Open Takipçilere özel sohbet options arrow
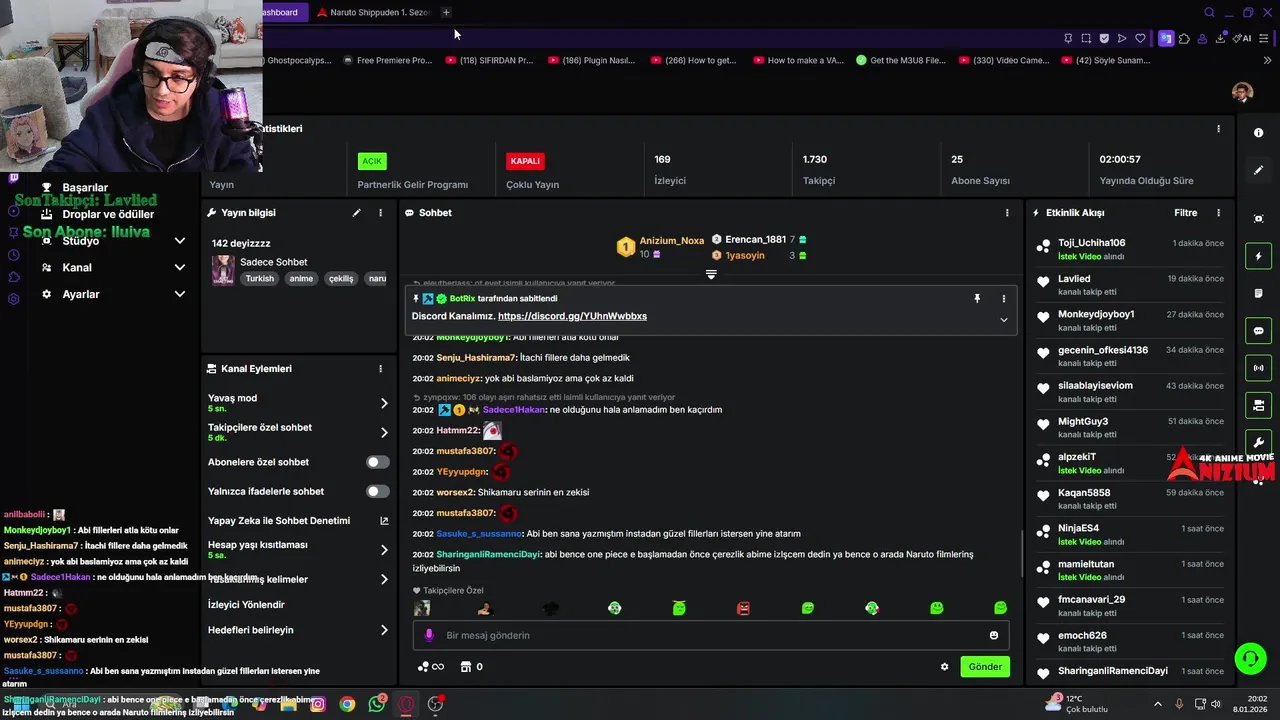Viewport: 1280px width, 720px height. pyautogui.click(x=384, y=433)
